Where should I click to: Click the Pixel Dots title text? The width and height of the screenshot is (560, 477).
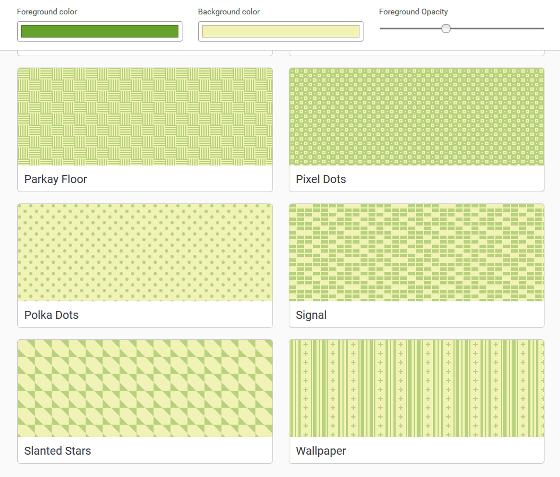tap(321, 179)
